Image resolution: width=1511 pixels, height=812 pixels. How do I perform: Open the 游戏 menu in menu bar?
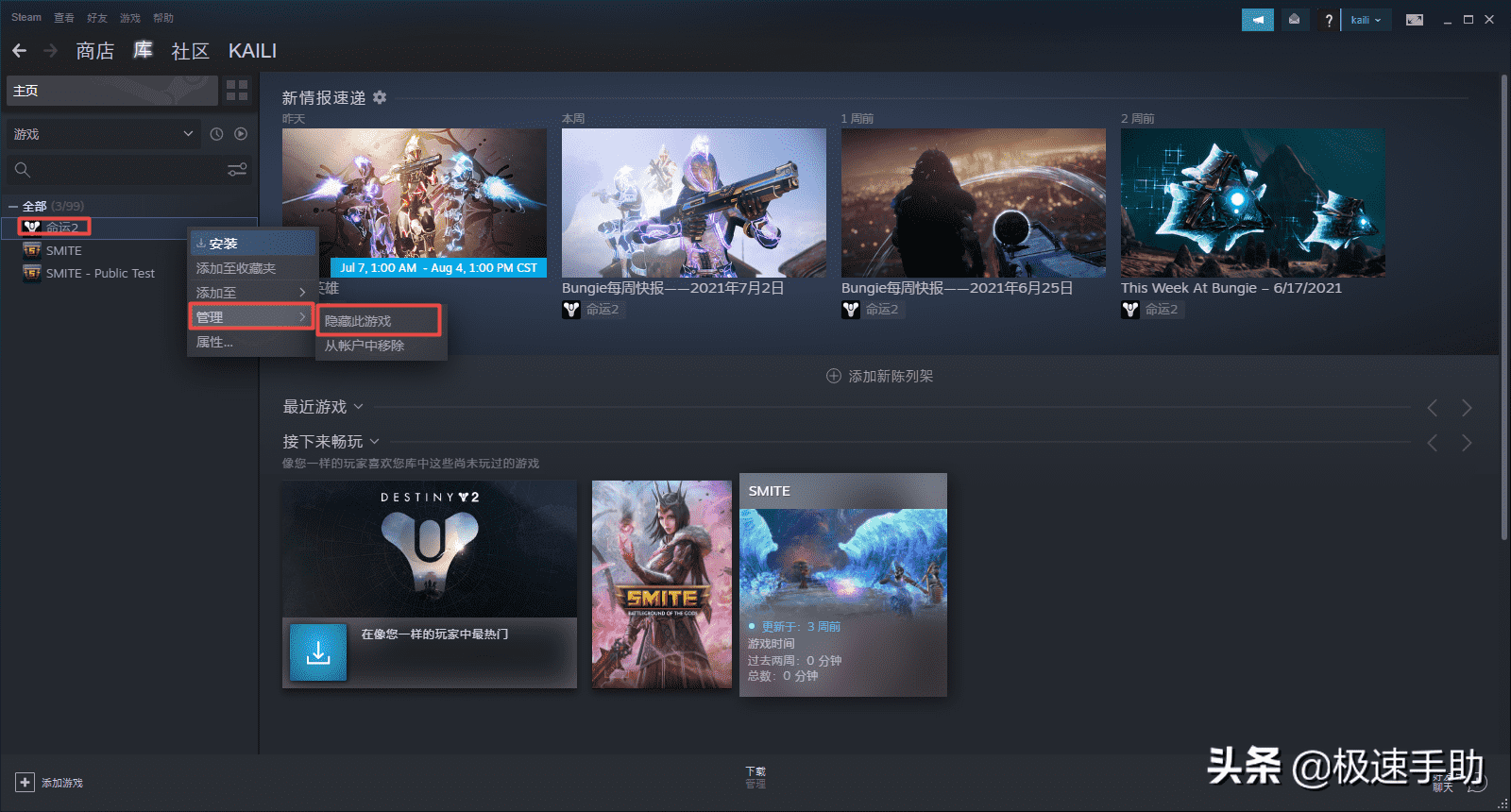pos(130,18)
